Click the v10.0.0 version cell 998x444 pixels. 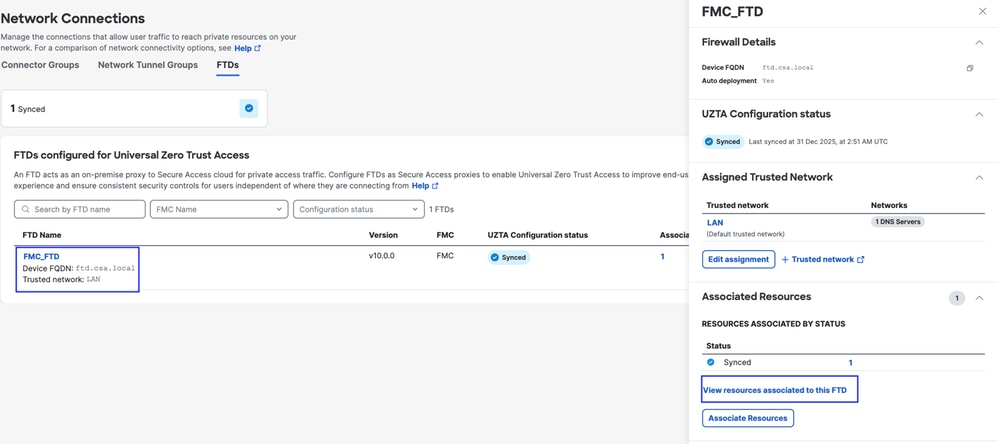(x=383, y=257)
